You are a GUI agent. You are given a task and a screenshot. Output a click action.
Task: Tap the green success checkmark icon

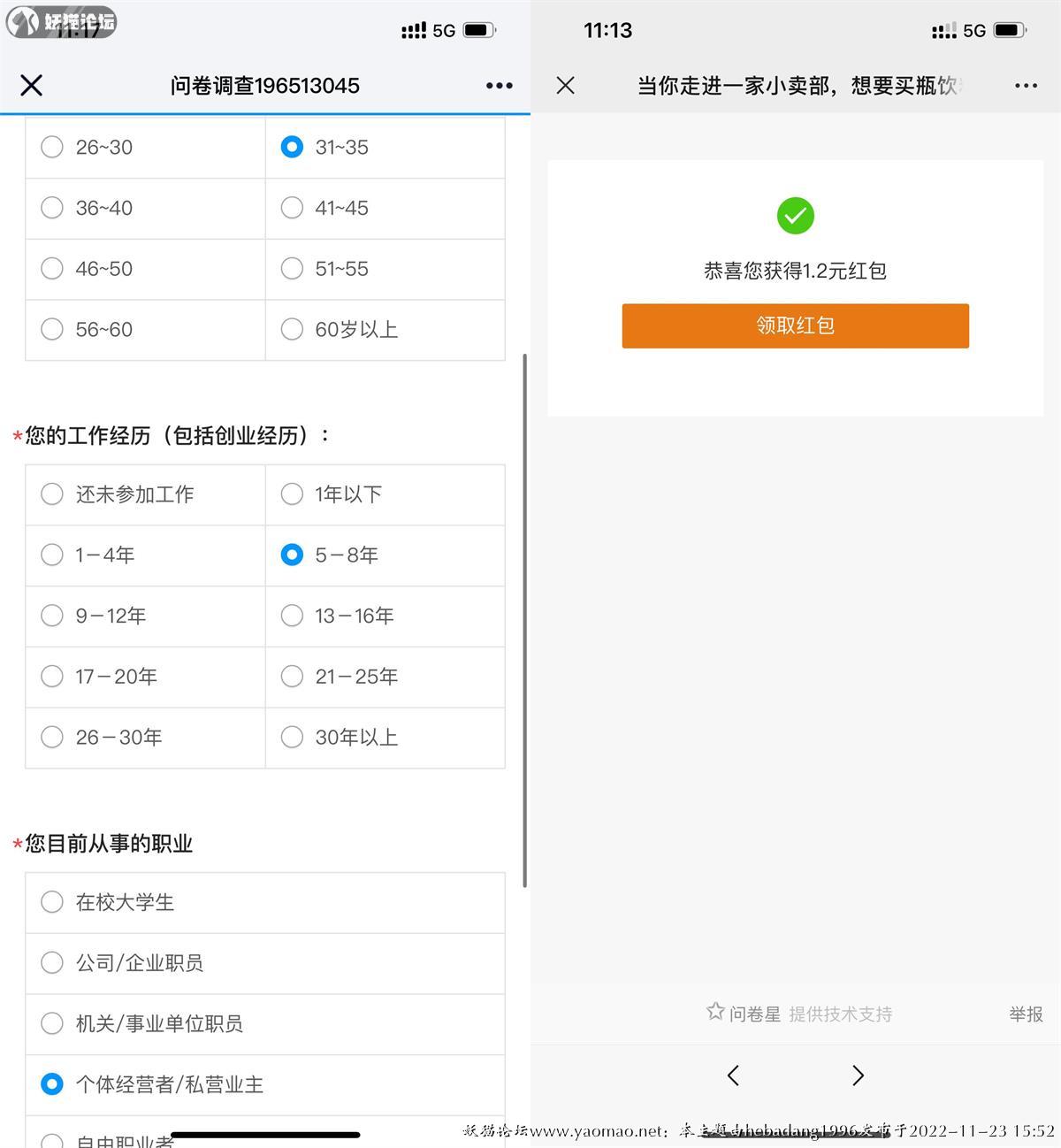pyautogui.click(x=796, y=216)
